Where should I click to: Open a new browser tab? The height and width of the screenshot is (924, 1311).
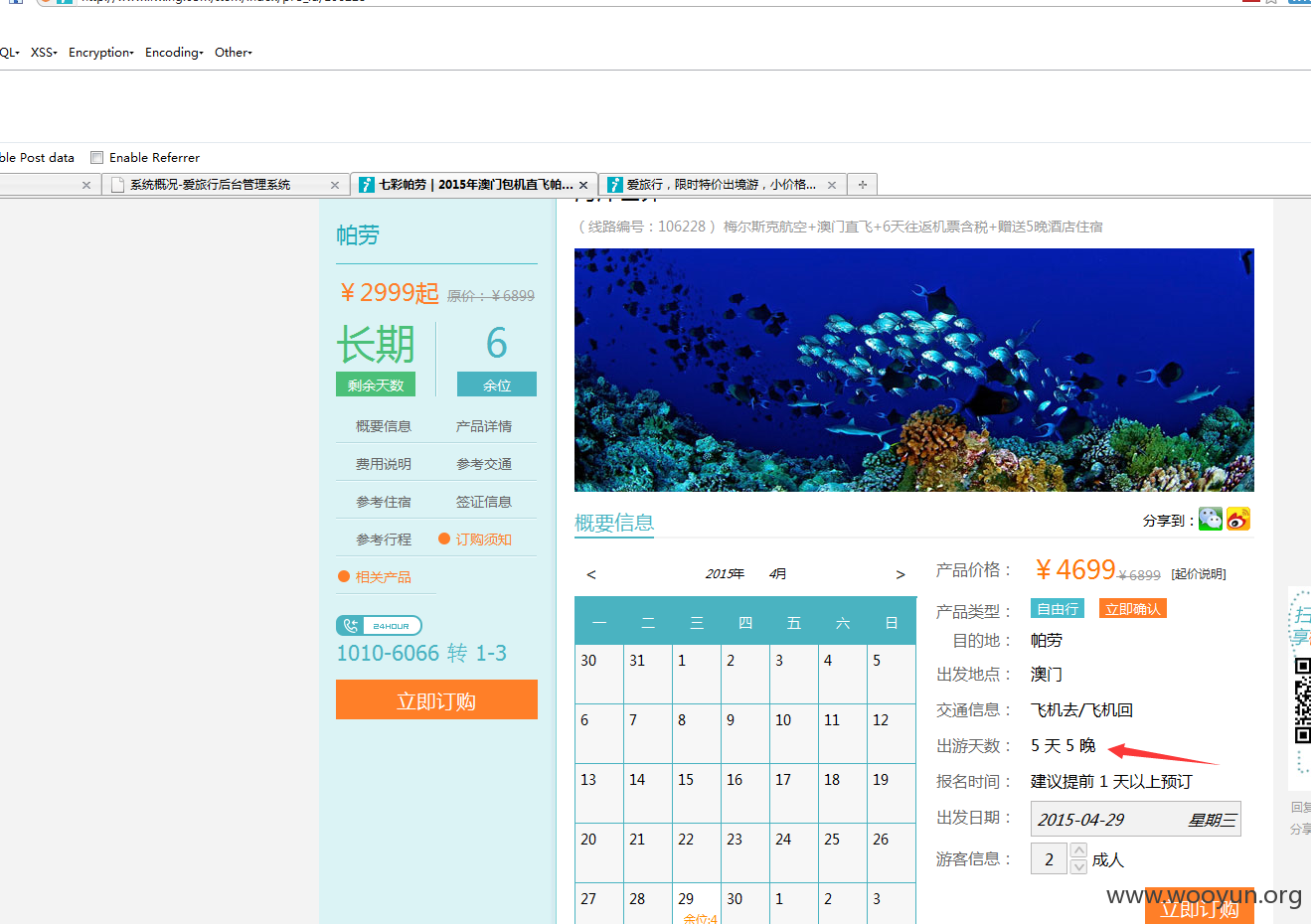pos(862,184)
